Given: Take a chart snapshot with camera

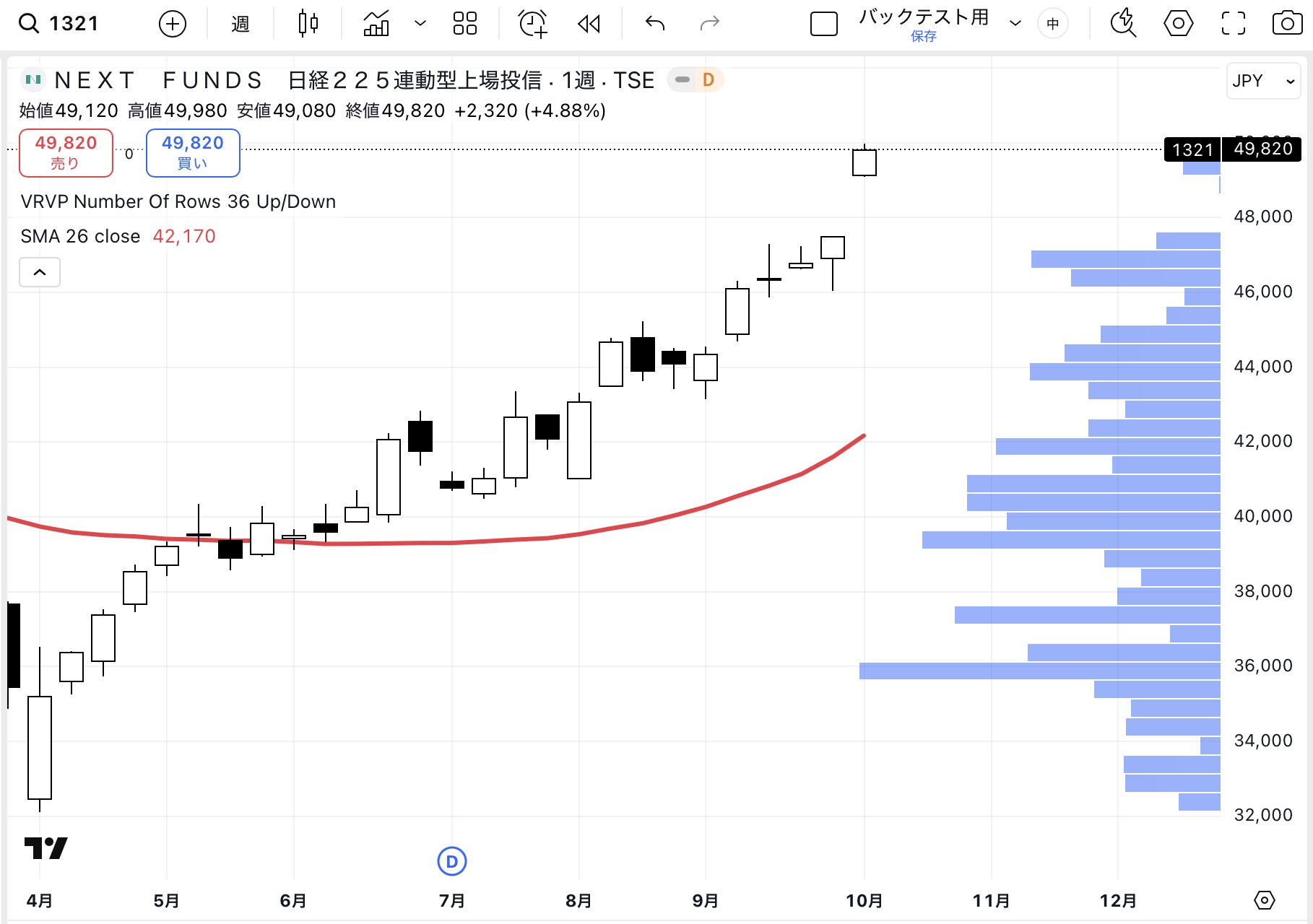Looking at the screenshot, I should 1286,24.
